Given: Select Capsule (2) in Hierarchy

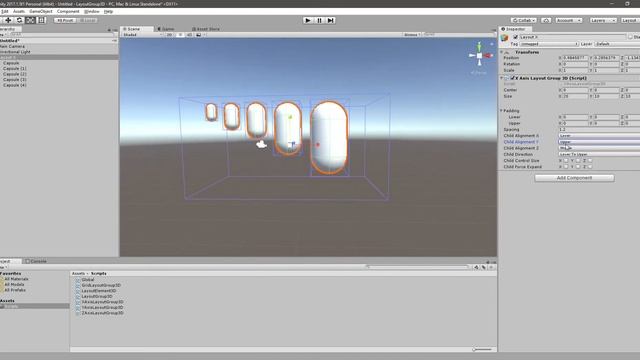Looking at the screenshot, I should click(x=15, y=74).
